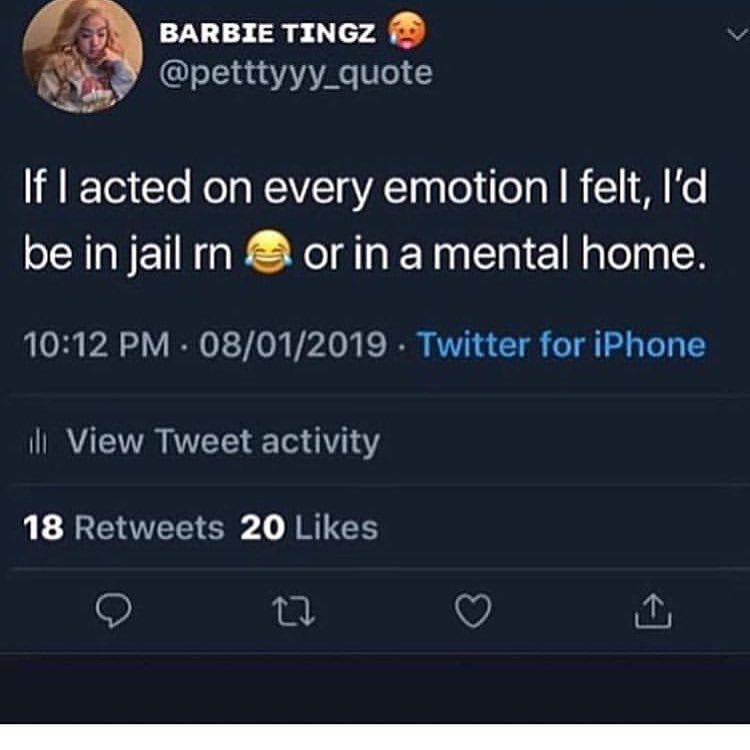
Task: Click the BARBIE TINGZ display name
Action: pyautogui.click(x=267, y=33)
